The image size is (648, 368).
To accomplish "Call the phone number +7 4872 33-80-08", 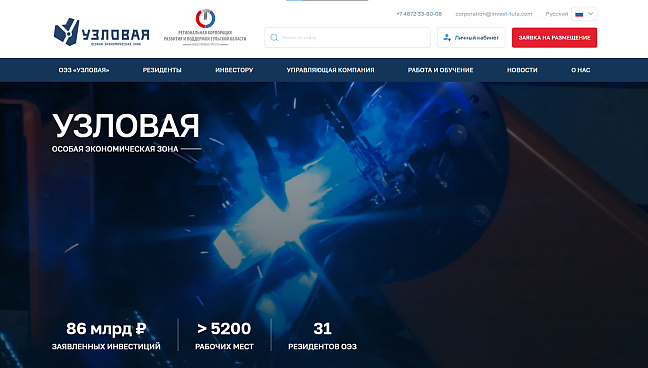I will (419, 14).
